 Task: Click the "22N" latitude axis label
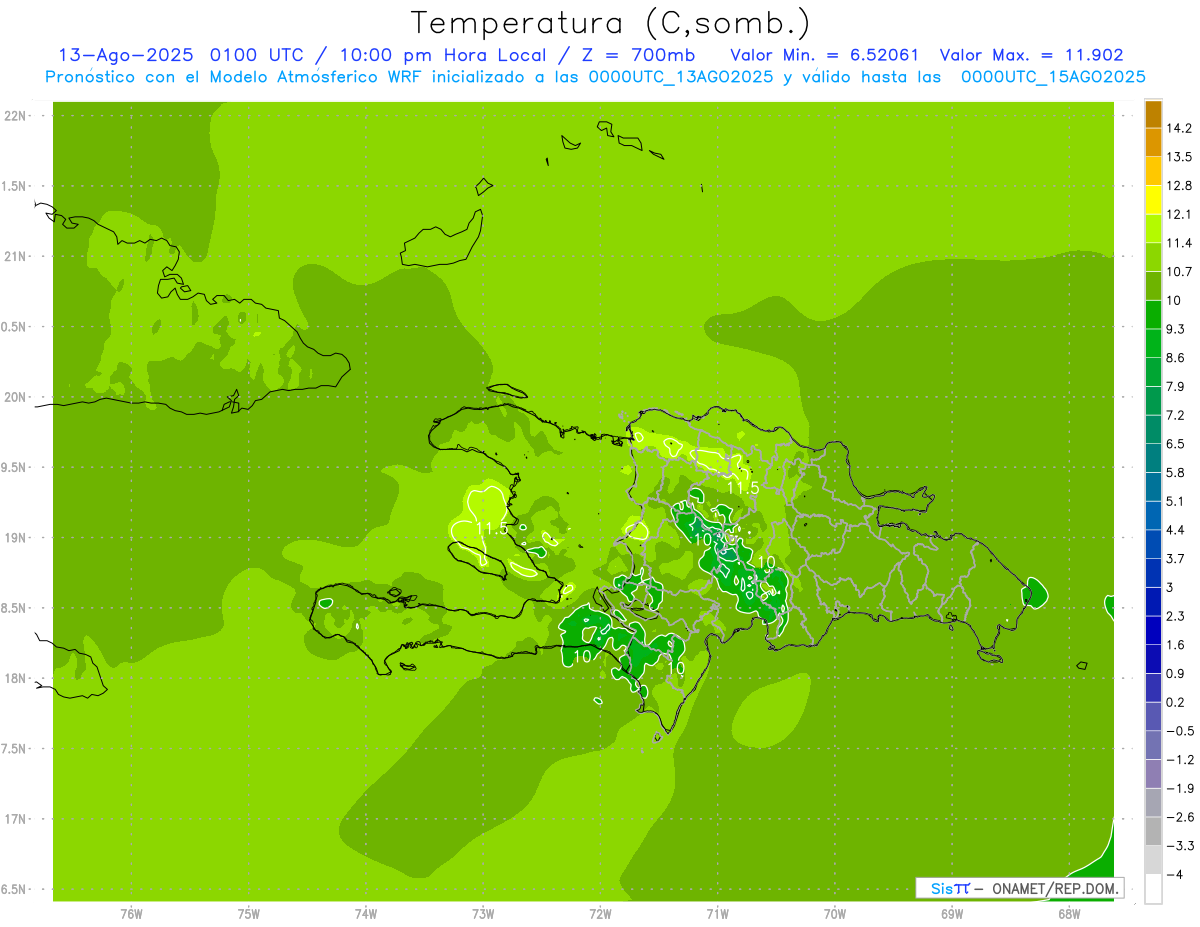[x=17, y=116]
